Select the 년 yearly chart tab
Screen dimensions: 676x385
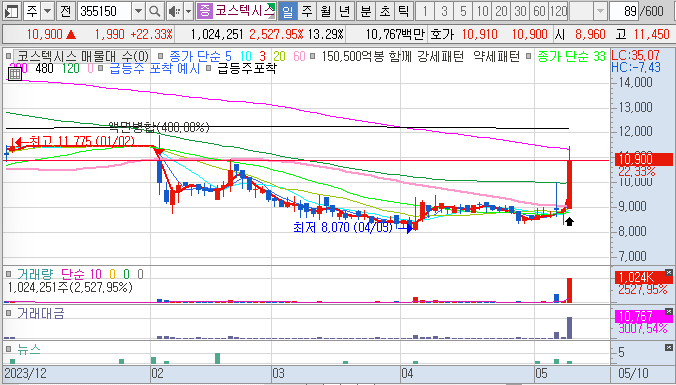(344, 11)
